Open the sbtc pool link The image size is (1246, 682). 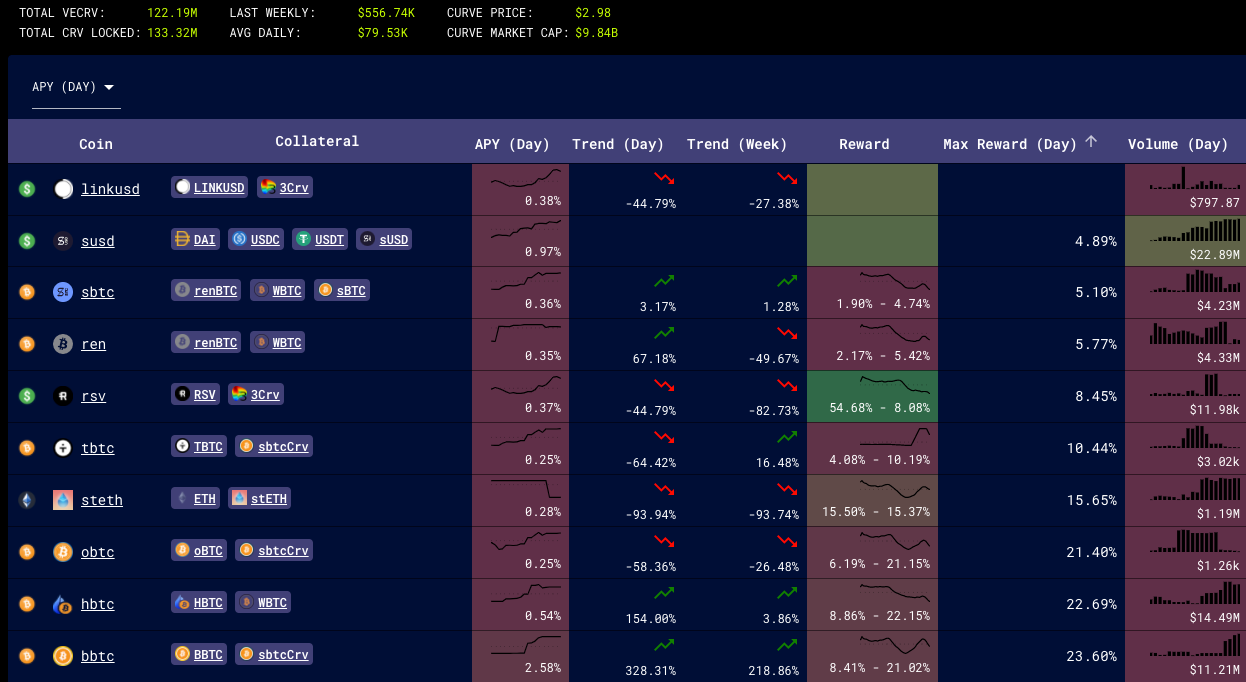pos(98,292)
